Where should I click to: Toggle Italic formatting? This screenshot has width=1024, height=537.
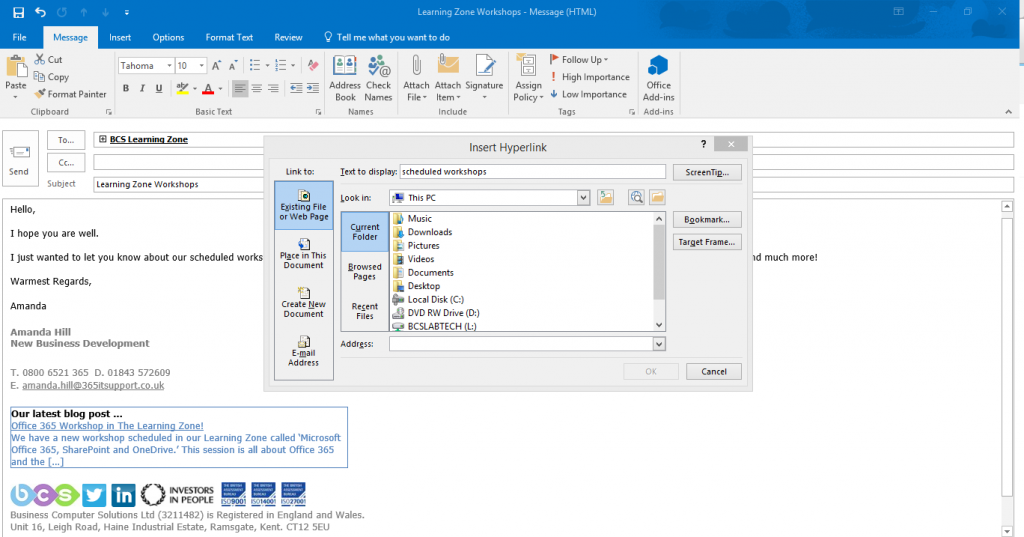click(142, 88)
